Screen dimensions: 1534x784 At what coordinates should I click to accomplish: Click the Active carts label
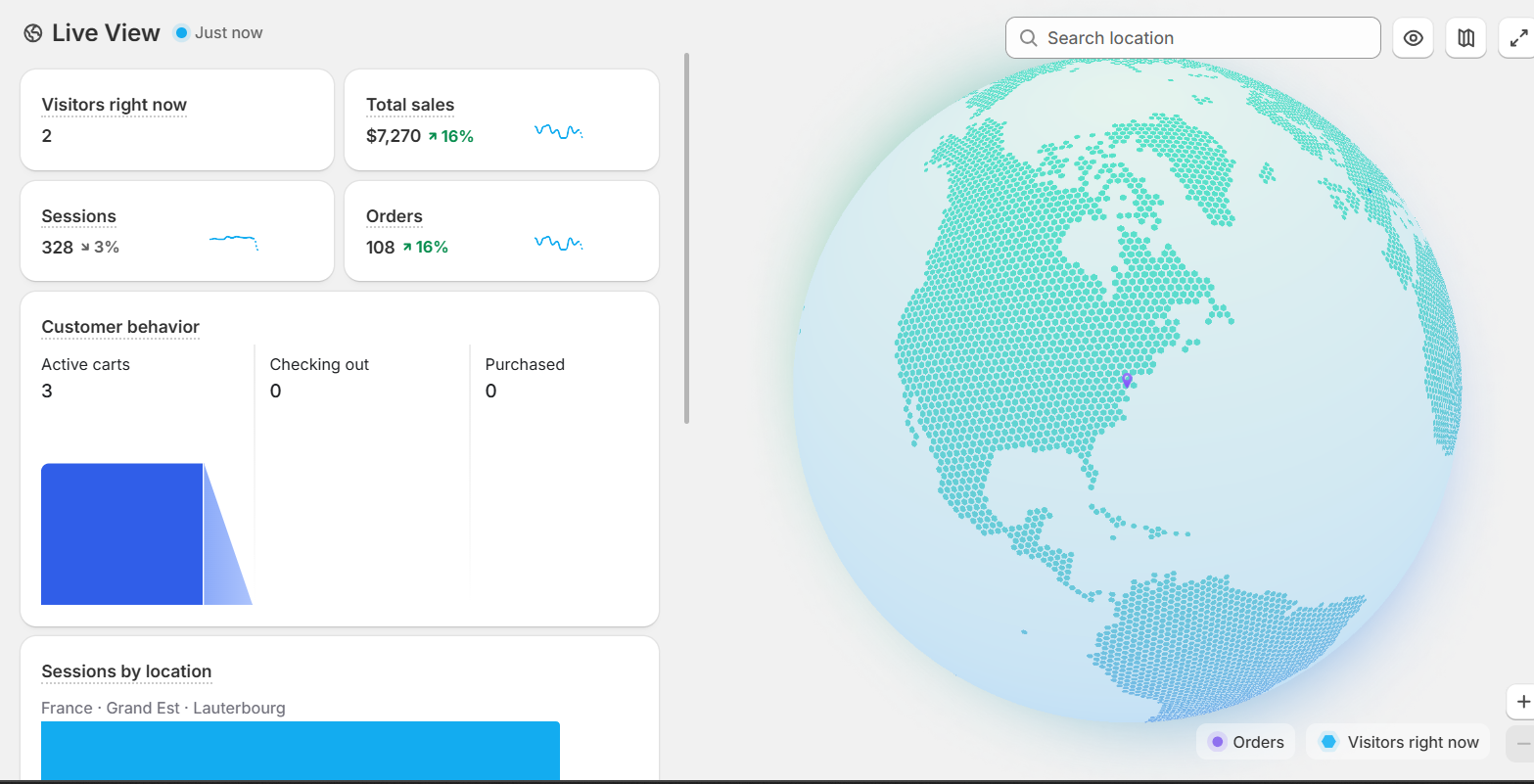pos(85,364)
